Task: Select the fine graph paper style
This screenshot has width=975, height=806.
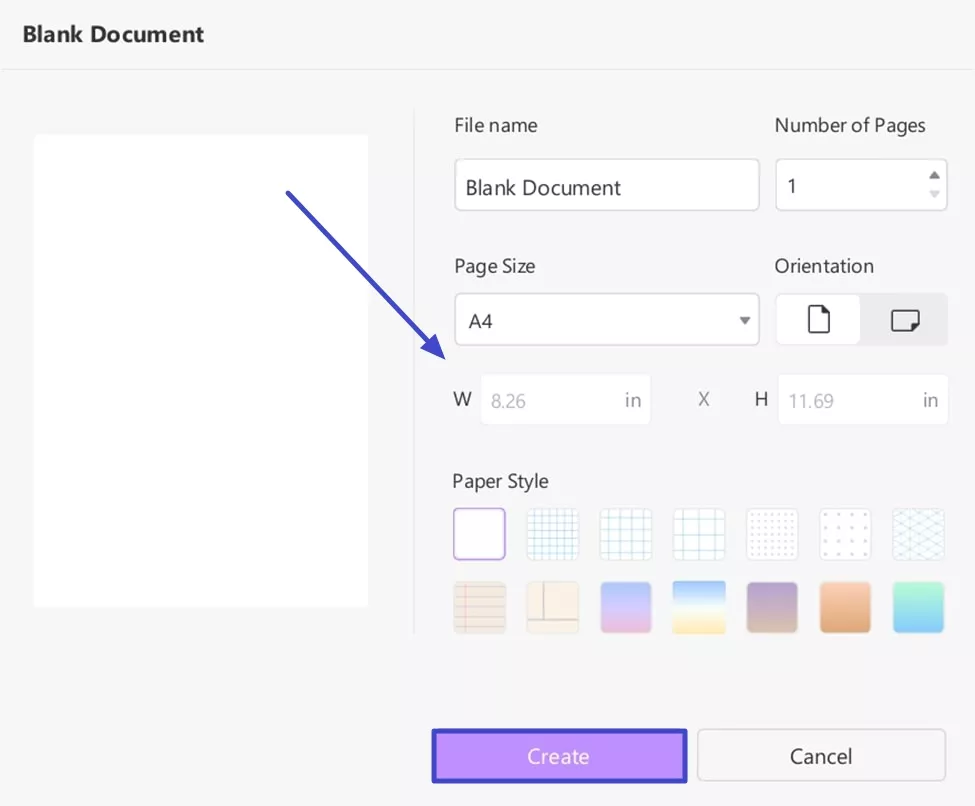Action: tap(552, 533)
